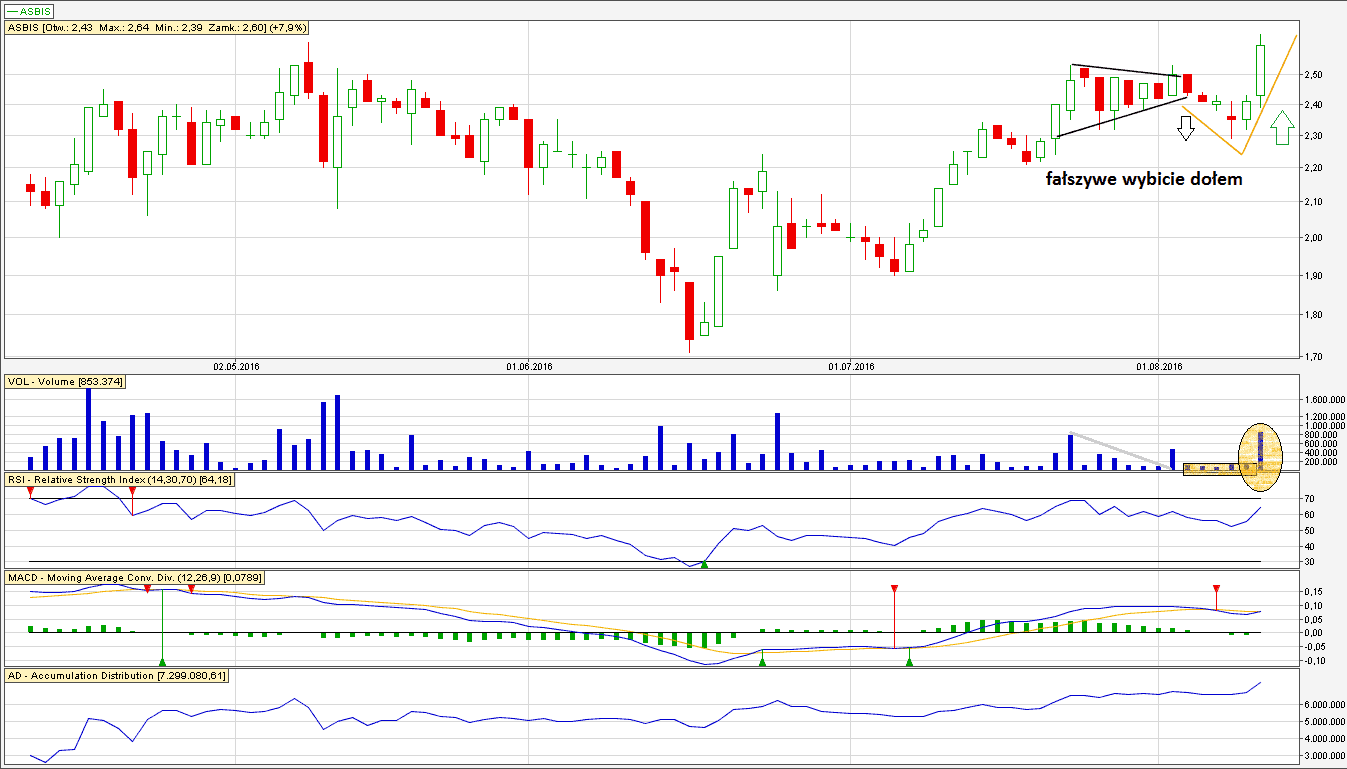Image resolution: width=1347 pixels, height=769 pixels.
Task: Click the AD - Accumulation Distribution label
Action: coord(117,676)
